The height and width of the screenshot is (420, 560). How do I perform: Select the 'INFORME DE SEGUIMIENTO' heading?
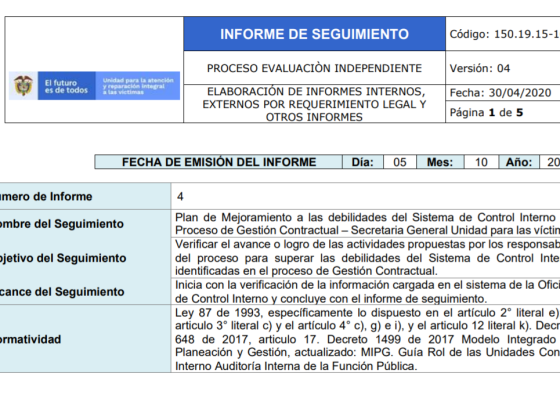pos(314,34)
